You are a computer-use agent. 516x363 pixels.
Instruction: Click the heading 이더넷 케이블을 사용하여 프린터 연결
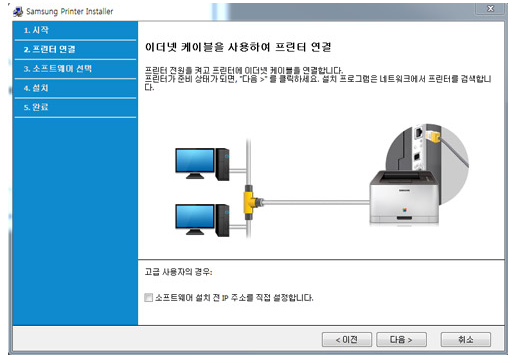(238, 47)
